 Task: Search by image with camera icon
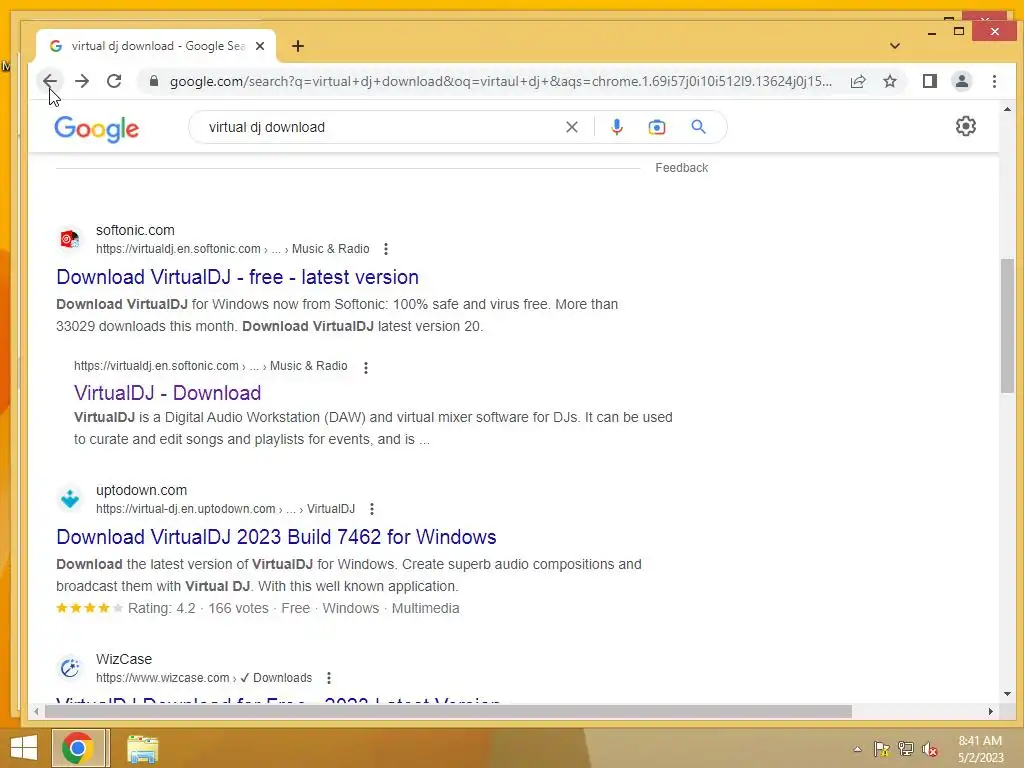click(x=656, y=127)
